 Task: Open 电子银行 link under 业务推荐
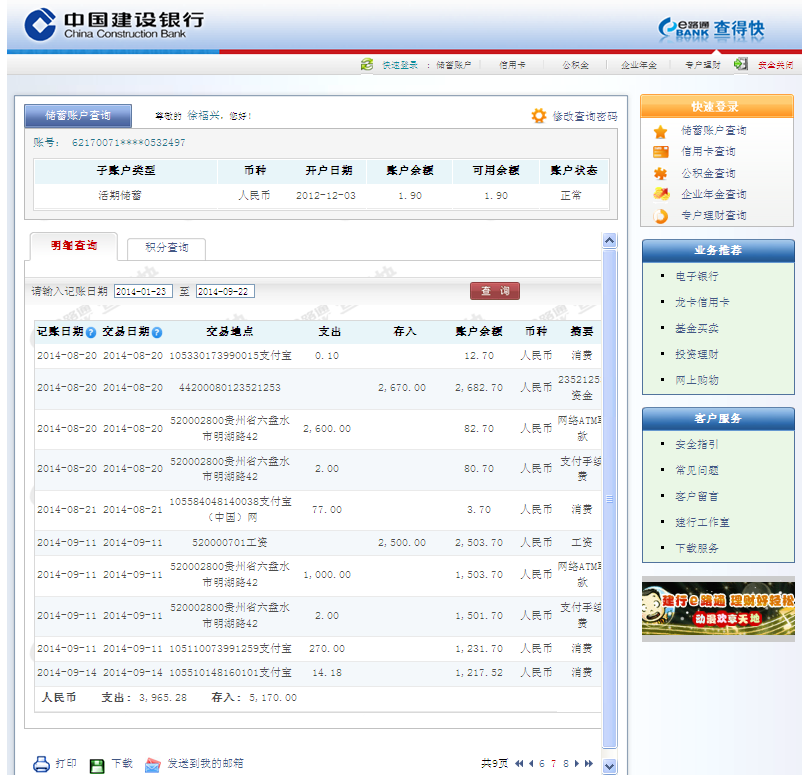[696, 276]
